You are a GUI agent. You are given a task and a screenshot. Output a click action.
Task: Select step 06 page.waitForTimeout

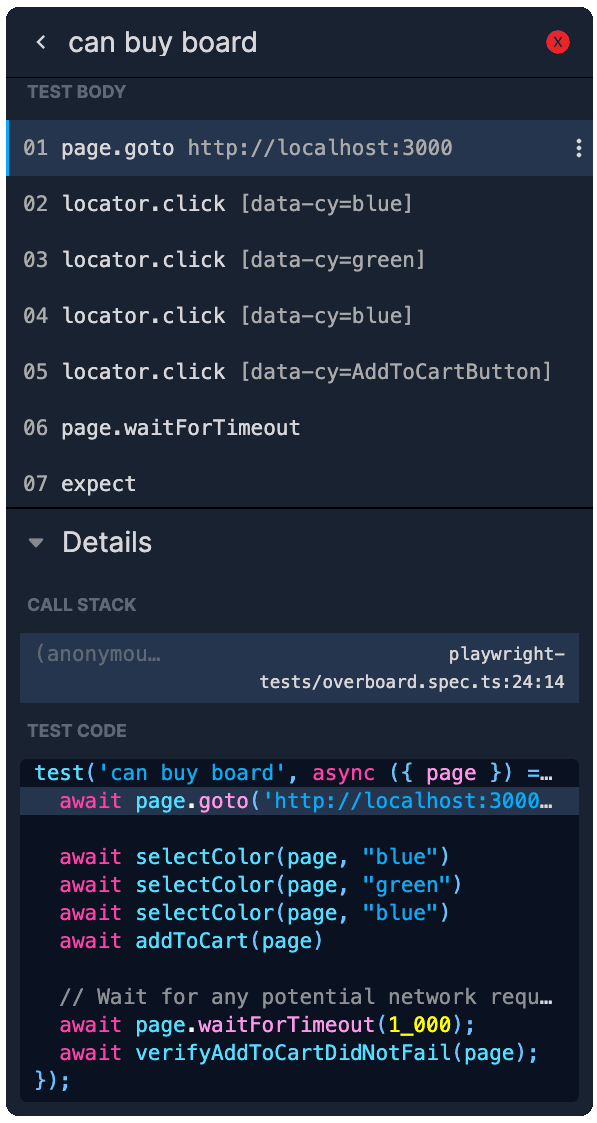tap(180, 427)
